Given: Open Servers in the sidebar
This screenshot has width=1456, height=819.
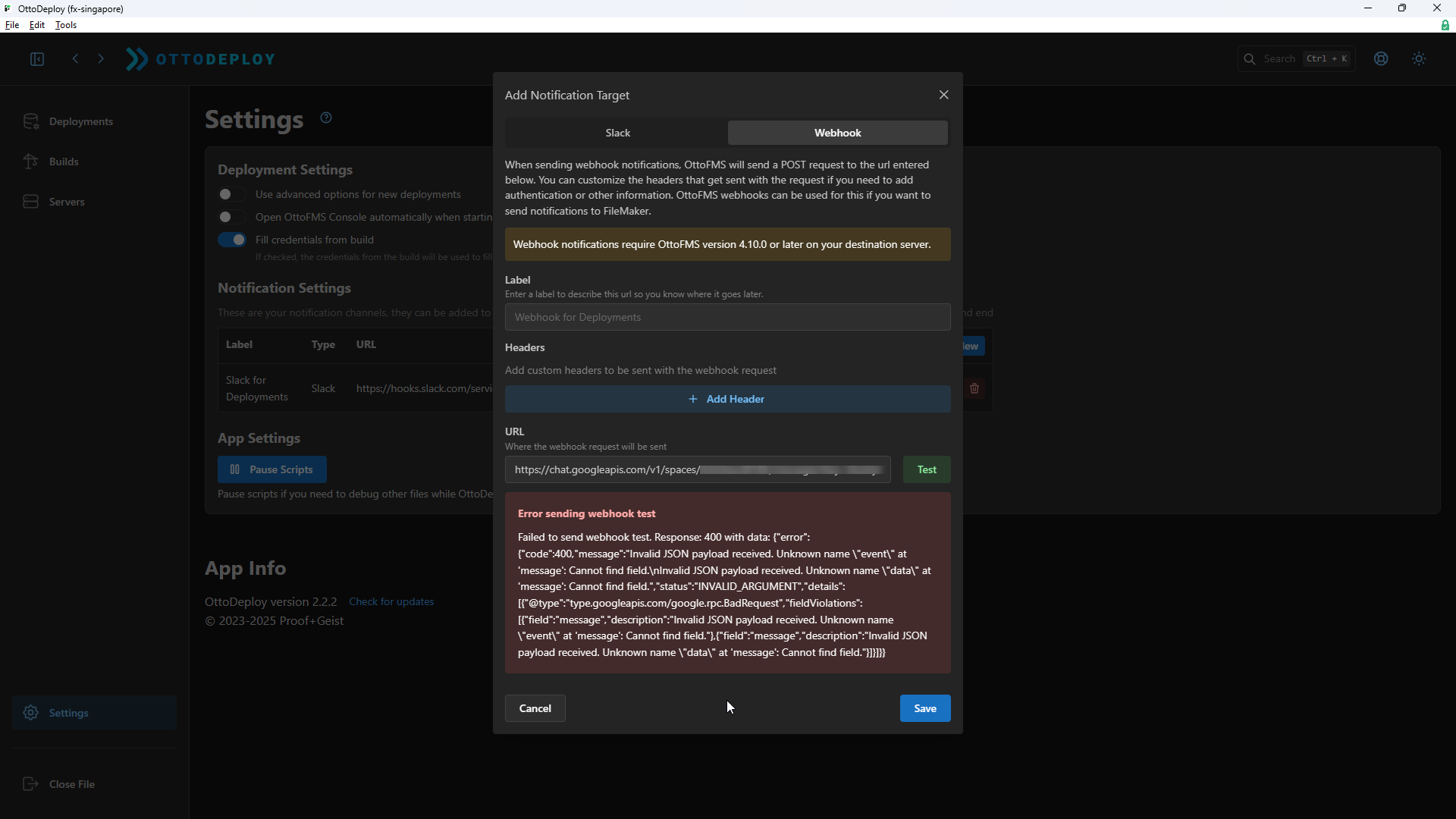Looking at the screenshot, I should click(94, 202).
